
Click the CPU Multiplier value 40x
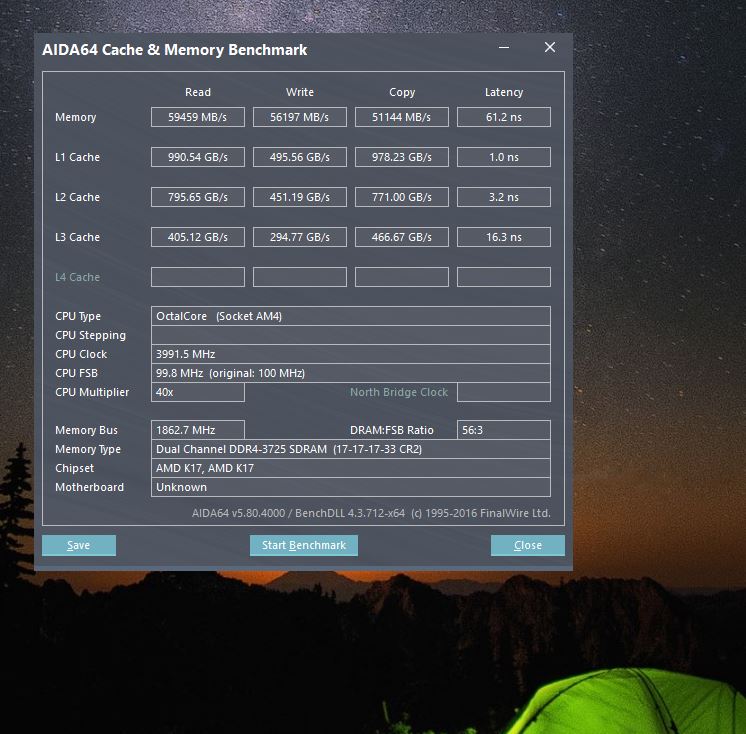point(198,392)
